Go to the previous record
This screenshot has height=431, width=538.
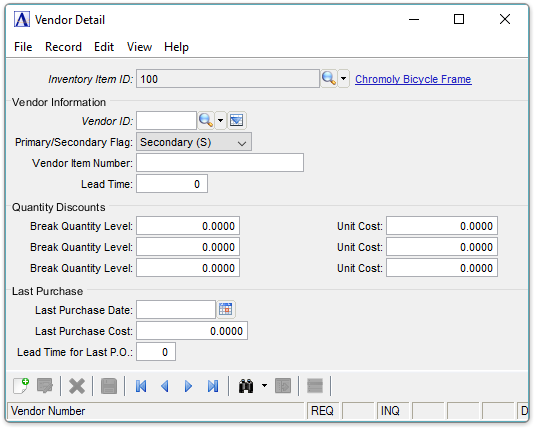[x=165, y=386]
